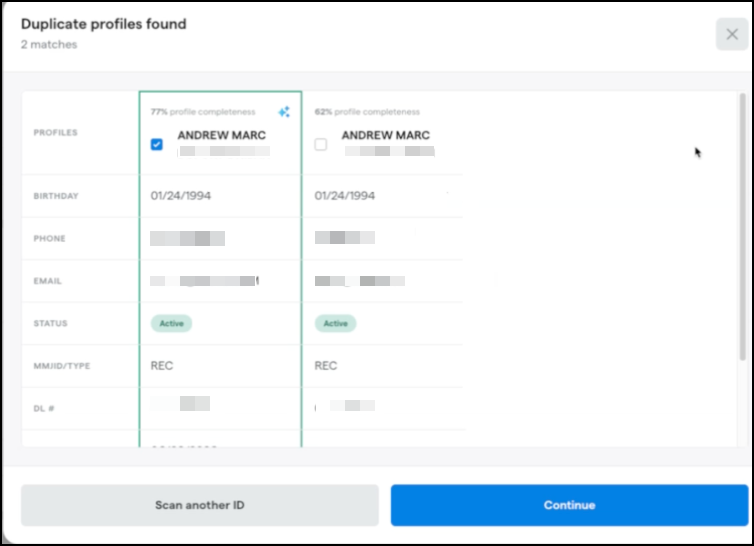The height and width of the screenshot is (546, 754).
Task: Click REC value in 62% profile column
Action: point(326,366)
